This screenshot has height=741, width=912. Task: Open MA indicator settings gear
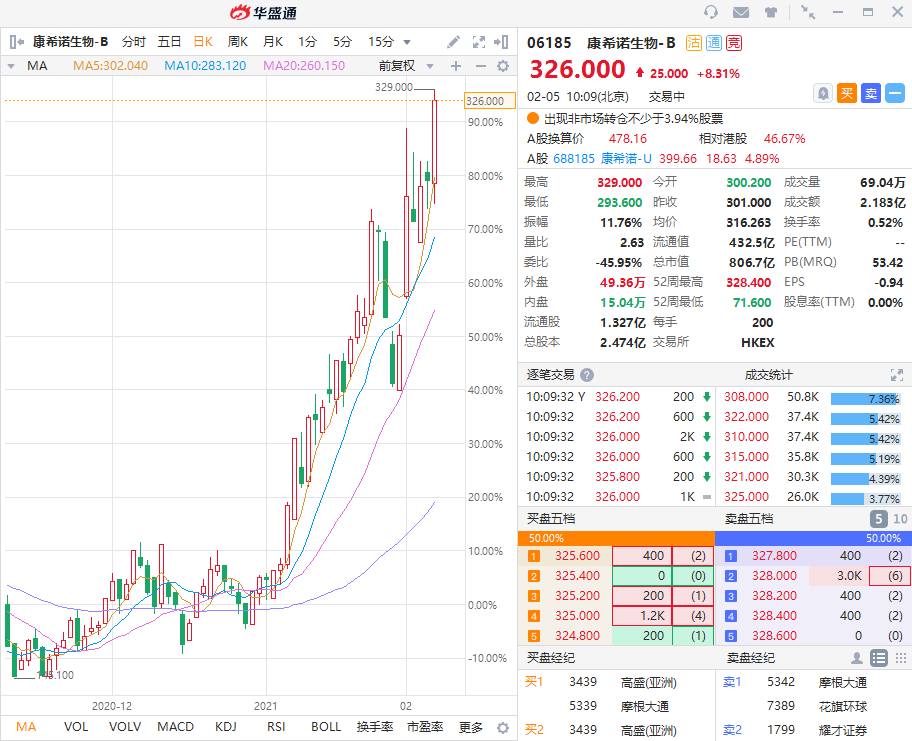[503, 66]
